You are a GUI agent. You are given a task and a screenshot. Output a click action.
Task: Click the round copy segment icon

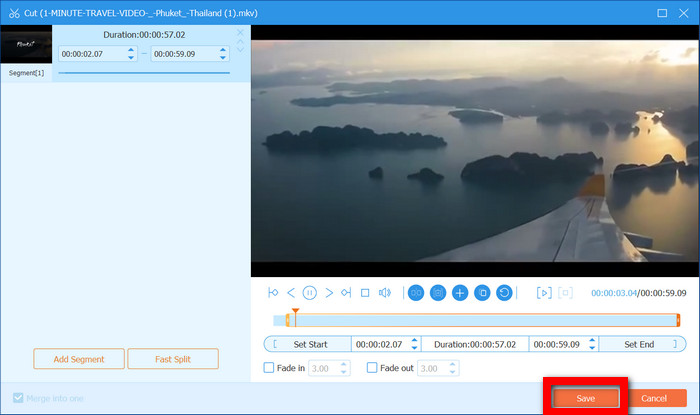click(482, 293)
